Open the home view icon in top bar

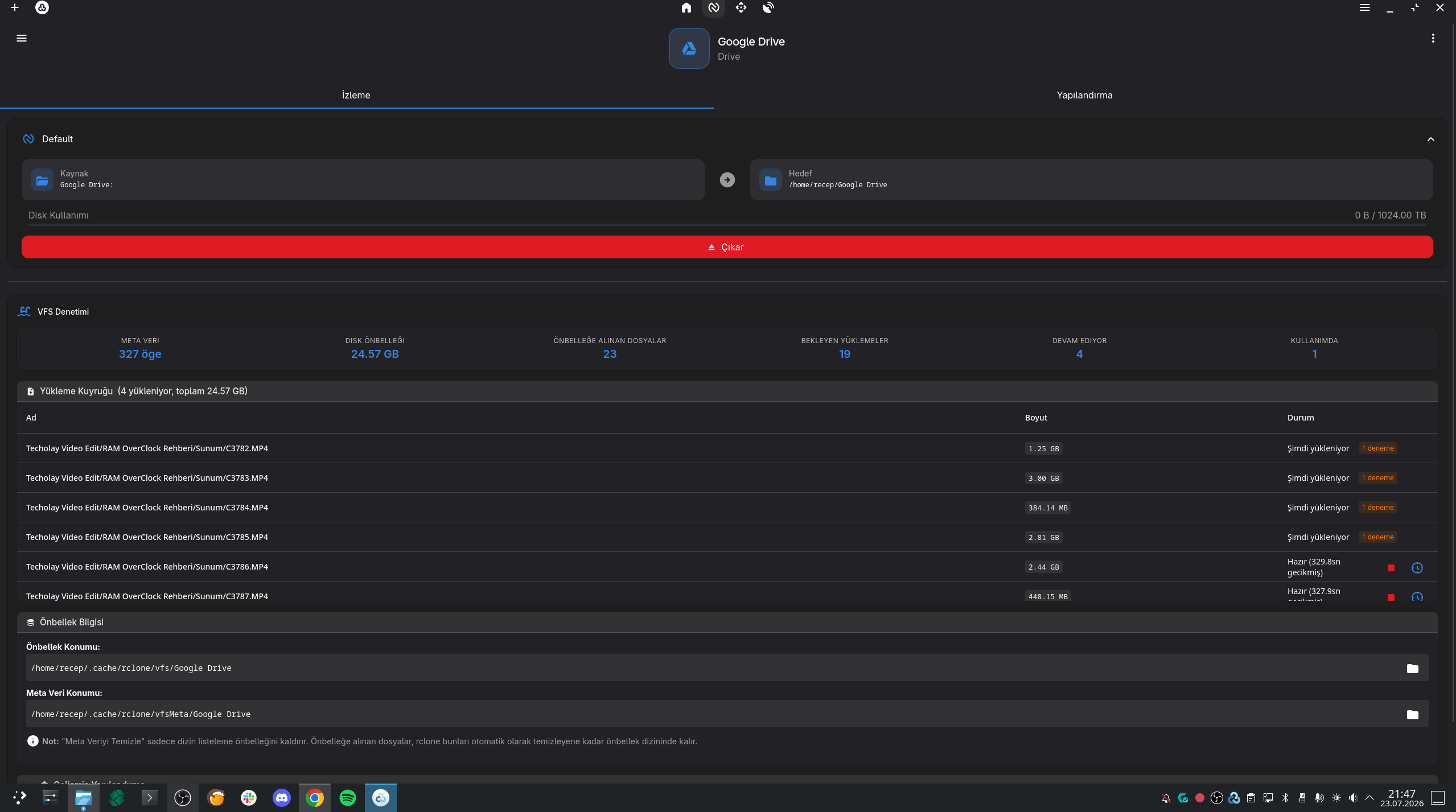(x=686, y=8)
